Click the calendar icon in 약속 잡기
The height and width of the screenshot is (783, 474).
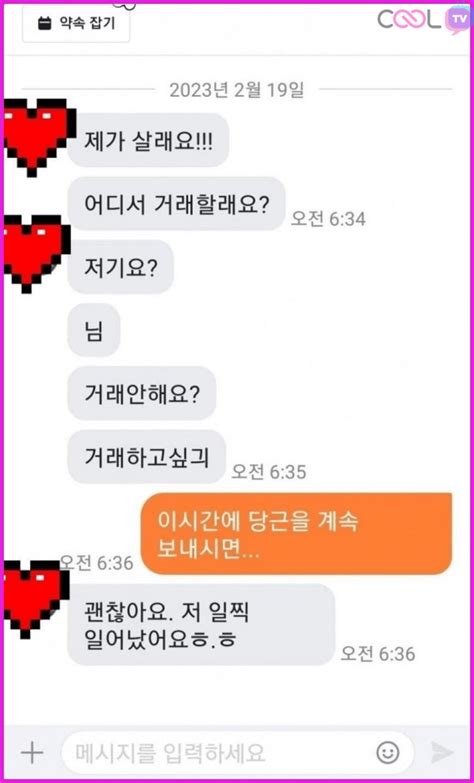coord(45,23)
